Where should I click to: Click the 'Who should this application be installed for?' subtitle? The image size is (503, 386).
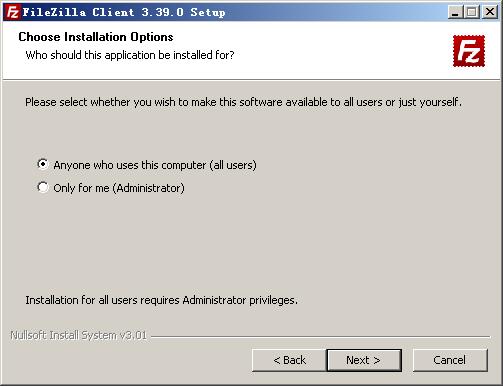click(x=130, y=55)
